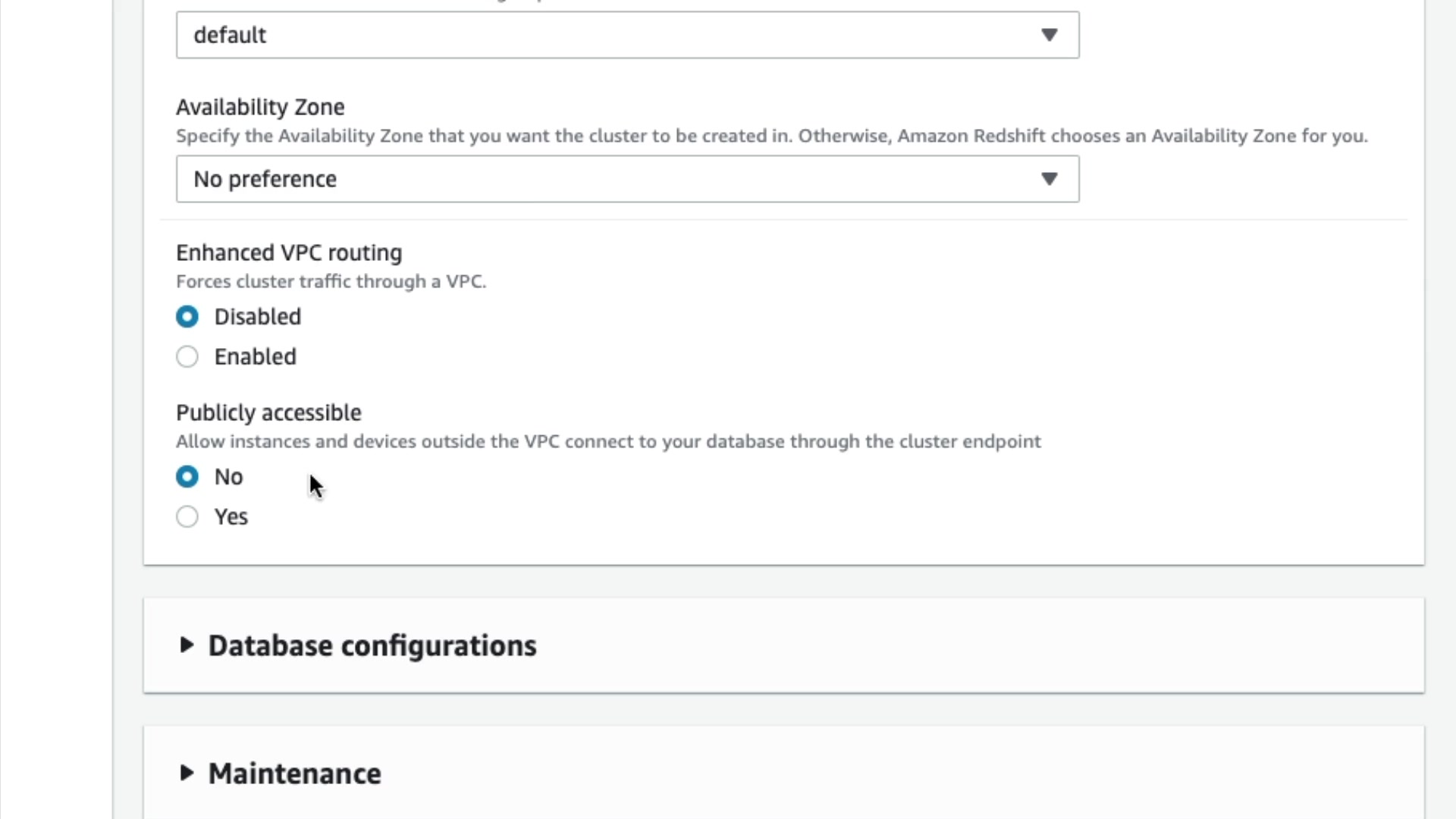Image resolution: width=1456 pixels, height=819 pixels.
Task: Click the arrow on the 'default' dropdown
Action: (1049, 35)
